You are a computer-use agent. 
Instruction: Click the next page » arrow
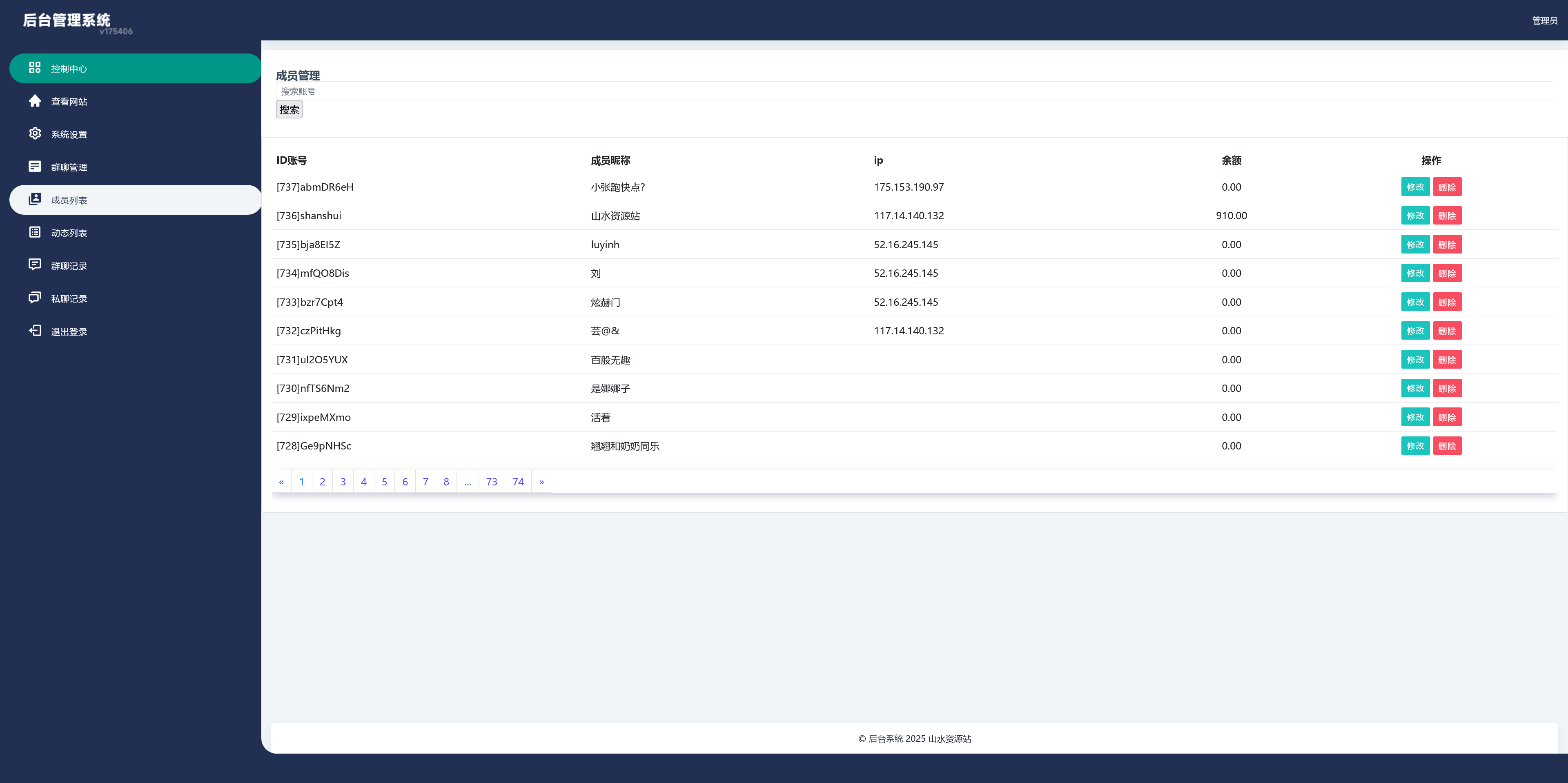click(x=541, y=482)
